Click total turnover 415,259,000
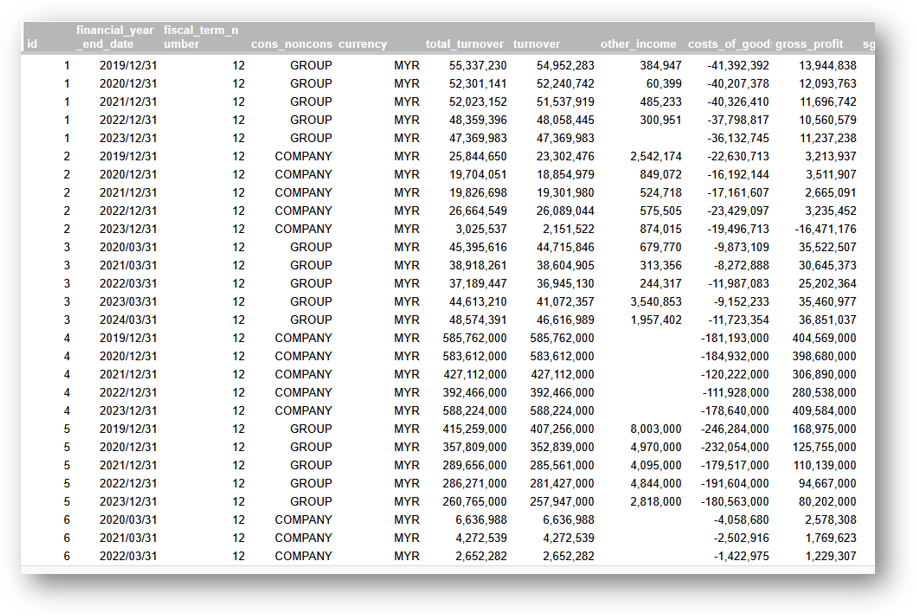 (474, 428)
